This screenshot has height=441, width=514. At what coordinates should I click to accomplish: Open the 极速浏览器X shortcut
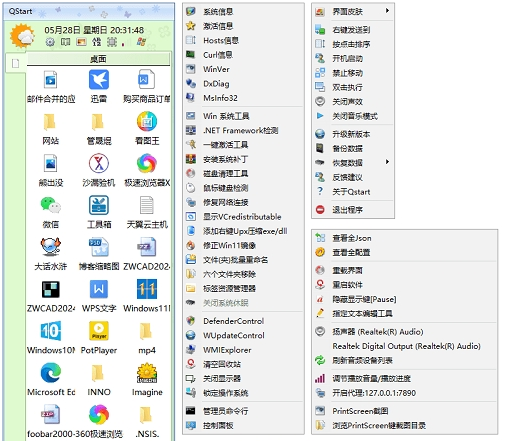pos(147,170)
